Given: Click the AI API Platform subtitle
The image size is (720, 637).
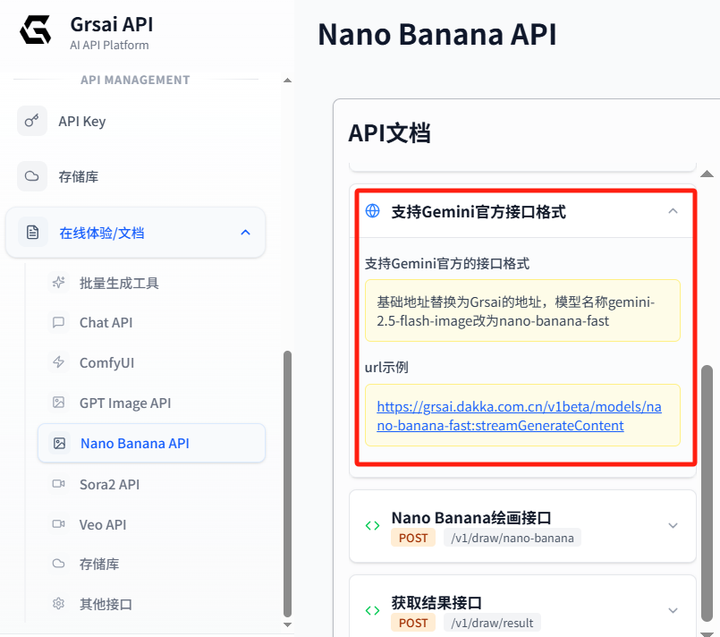Looking at the screenshot, I should (x=109, y=45).
